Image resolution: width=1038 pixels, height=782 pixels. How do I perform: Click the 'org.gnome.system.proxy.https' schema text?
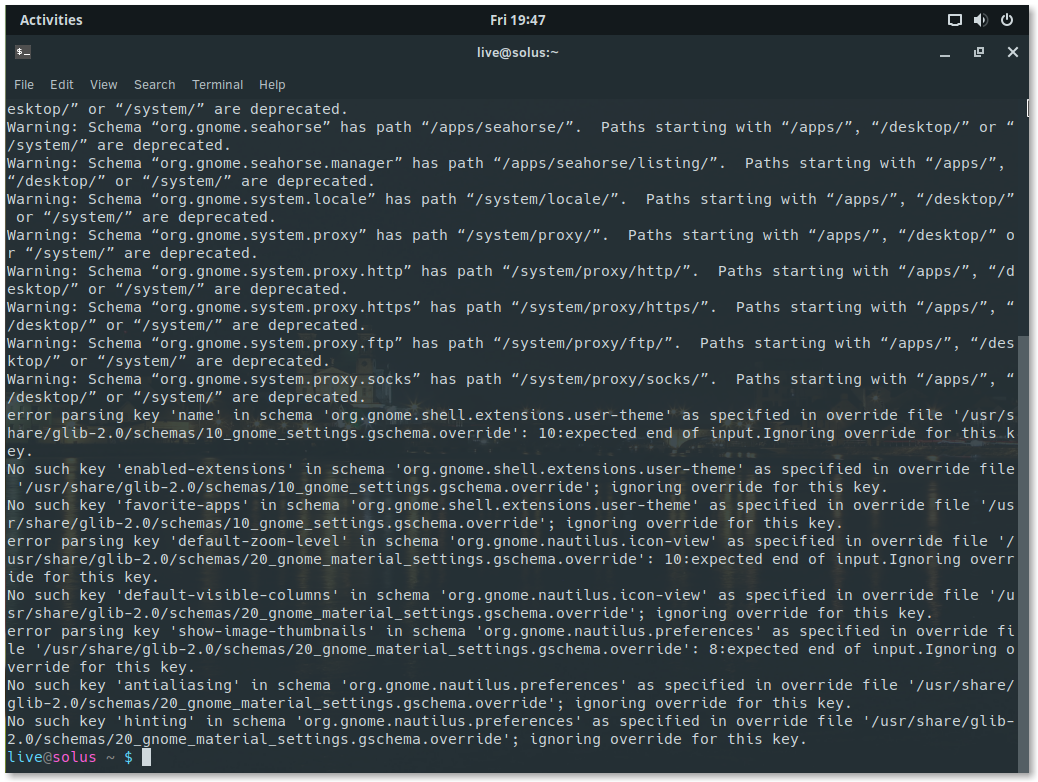tap(286, 307)
